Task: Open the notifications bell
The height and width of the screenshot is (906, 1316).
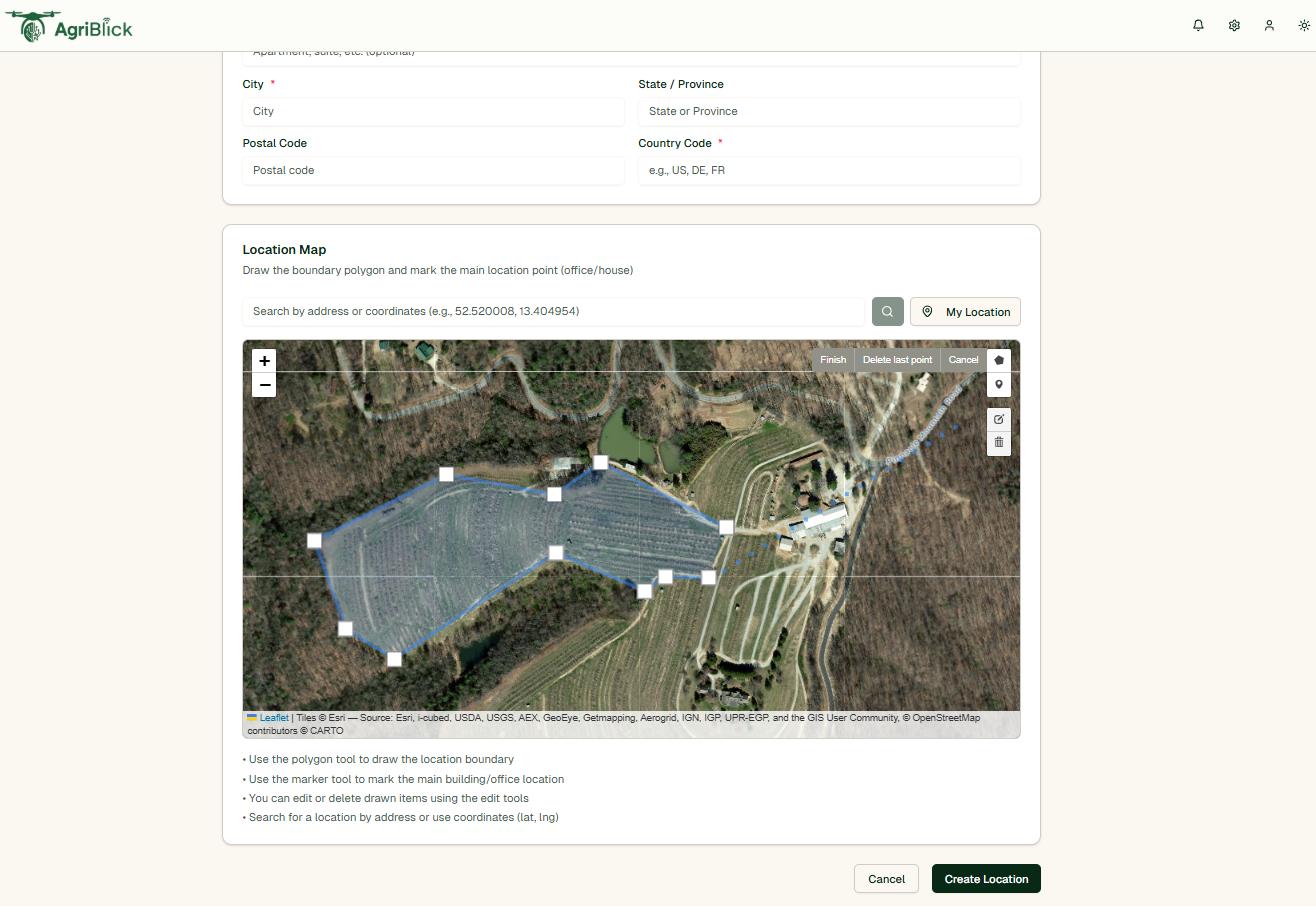Action: tap(1198, 25)
